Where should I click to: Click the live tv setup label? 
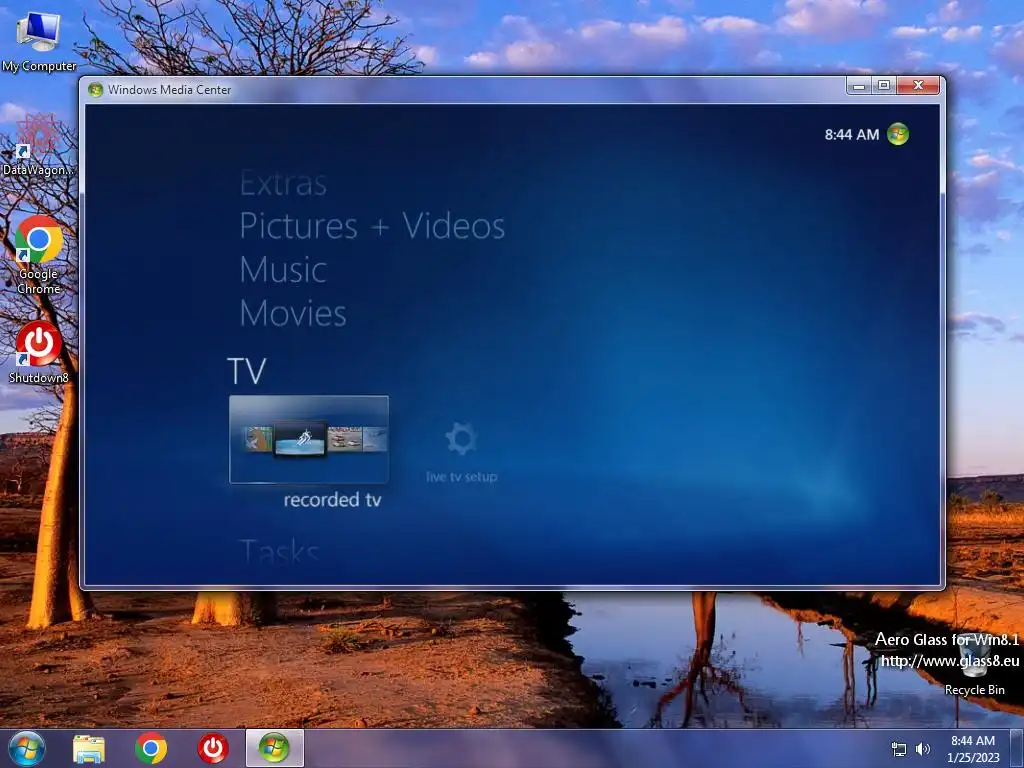[x=462, y=477]
